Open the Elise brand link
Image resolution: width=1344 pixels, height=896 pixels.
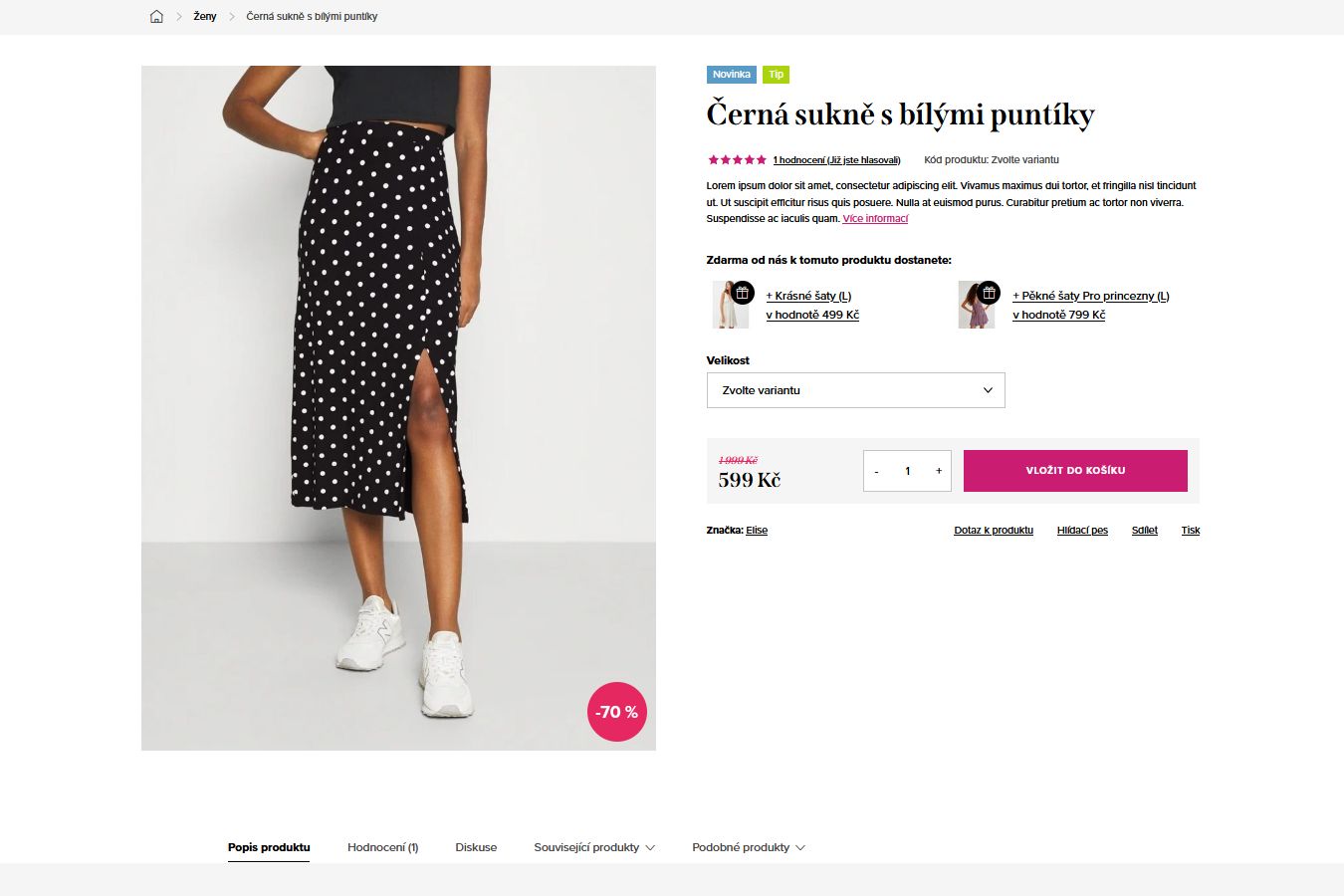point(757,531)
